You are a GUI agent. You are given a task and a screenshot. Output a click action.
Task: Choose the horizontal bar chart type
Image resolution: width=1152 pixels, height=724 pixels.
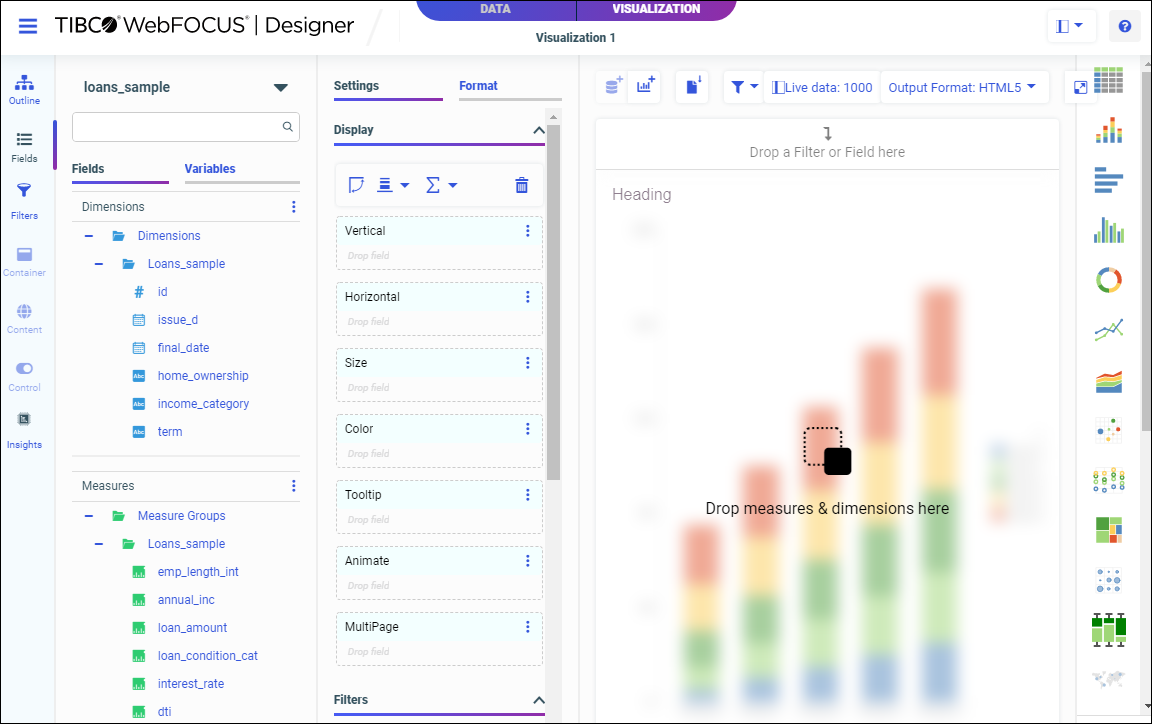(1108, 180)
